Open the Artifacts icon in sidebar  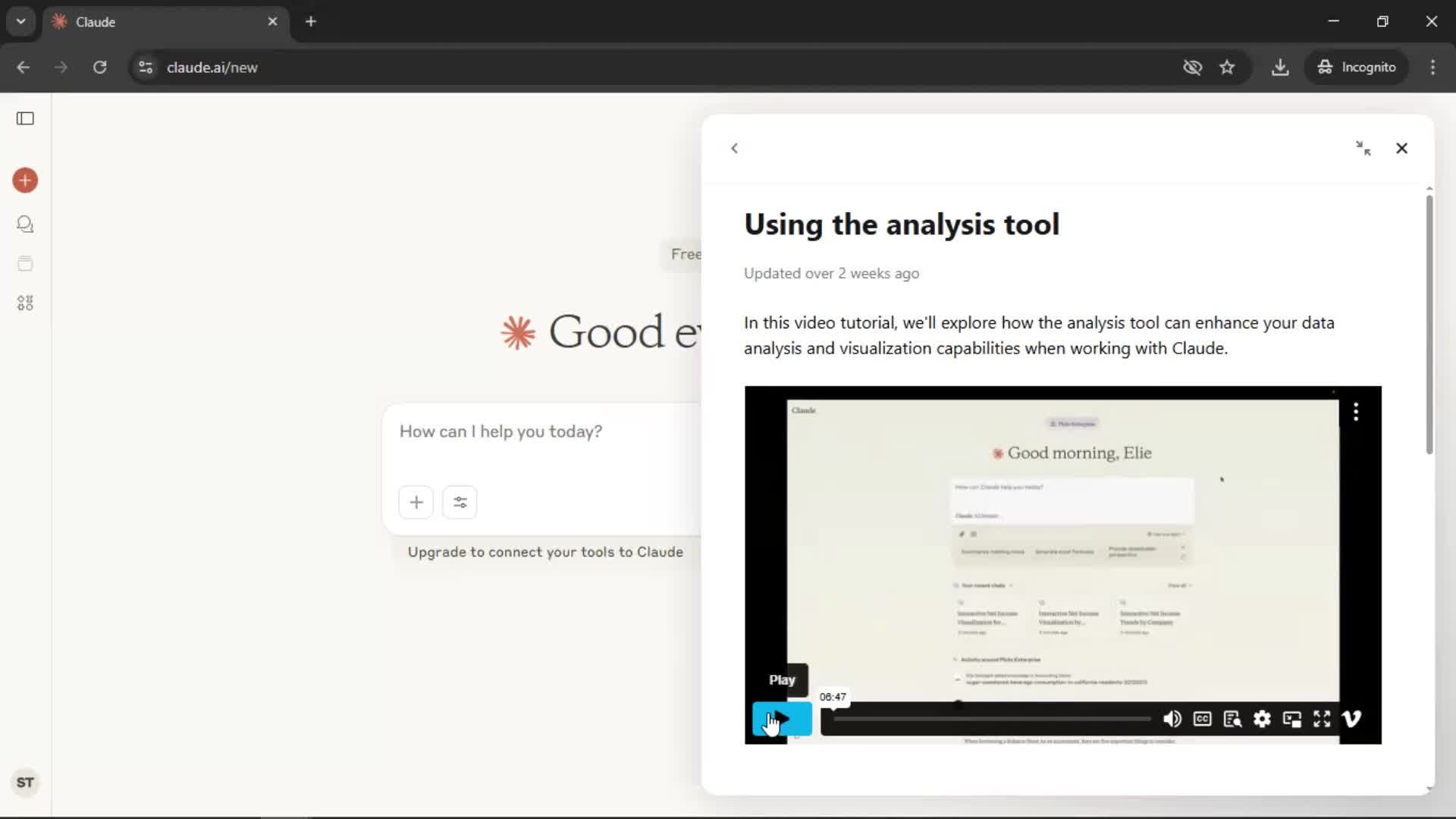25,303
